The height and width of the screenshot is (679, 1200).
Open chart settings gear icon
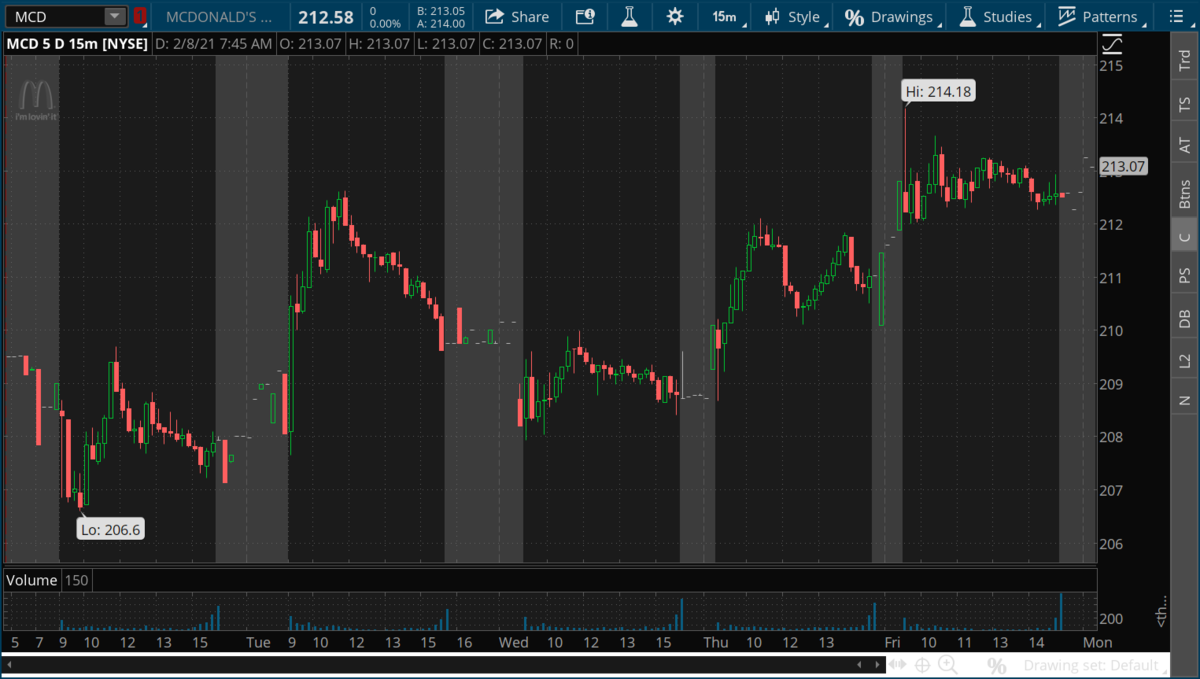pyautogui.click(x=675, y=17)
